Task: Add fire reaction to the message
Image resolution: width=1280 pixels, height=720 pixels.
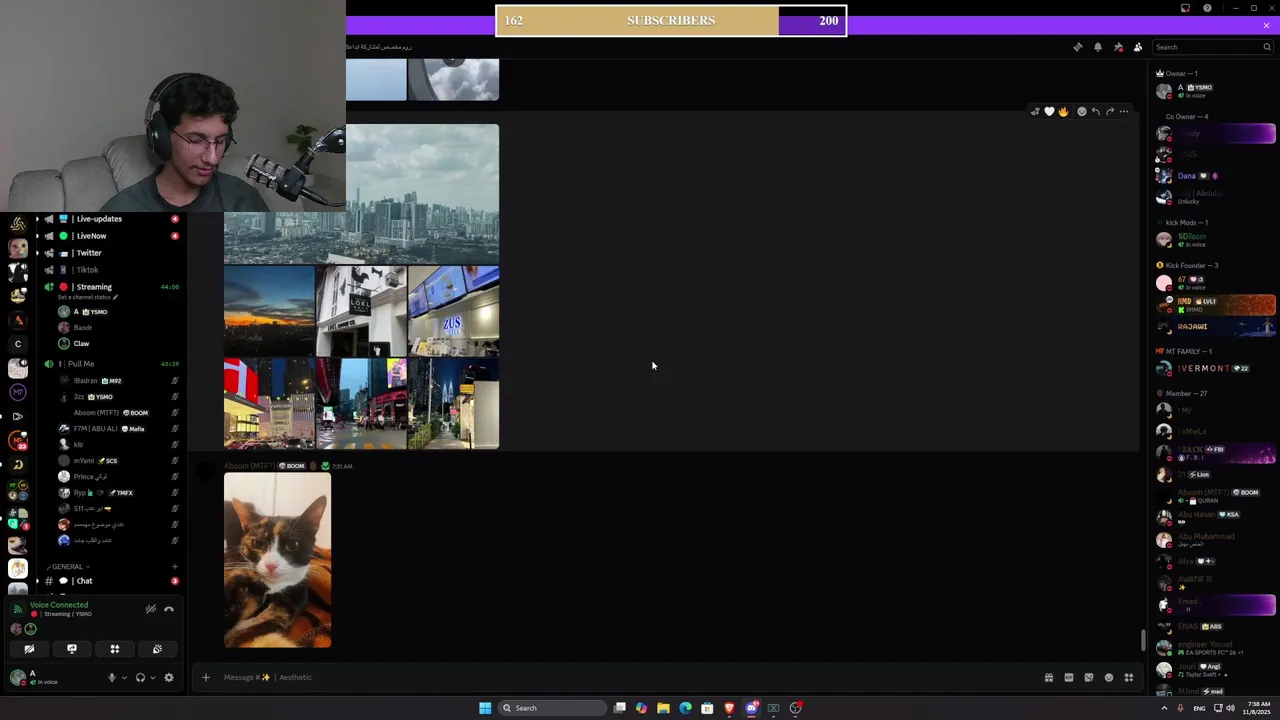Action: coord(1063,112)
